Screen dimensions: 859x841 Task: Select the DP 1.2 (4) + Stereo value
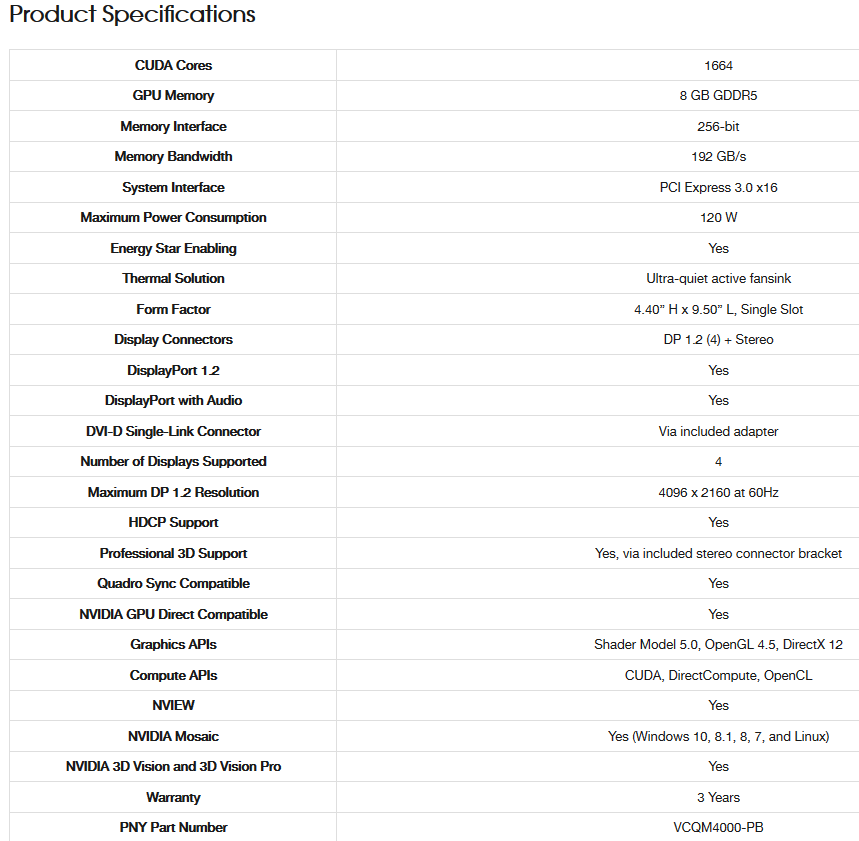(x=718, y=339)
